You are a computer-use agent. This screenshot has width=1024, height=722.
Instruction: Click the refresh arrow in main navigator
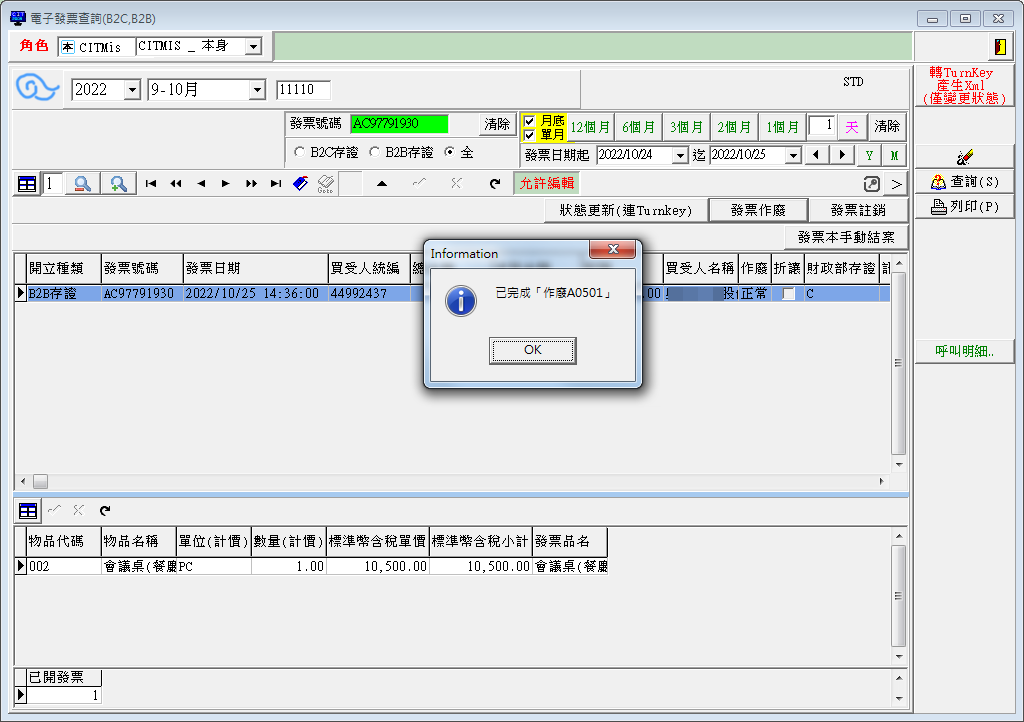click(x=494, y=184)
